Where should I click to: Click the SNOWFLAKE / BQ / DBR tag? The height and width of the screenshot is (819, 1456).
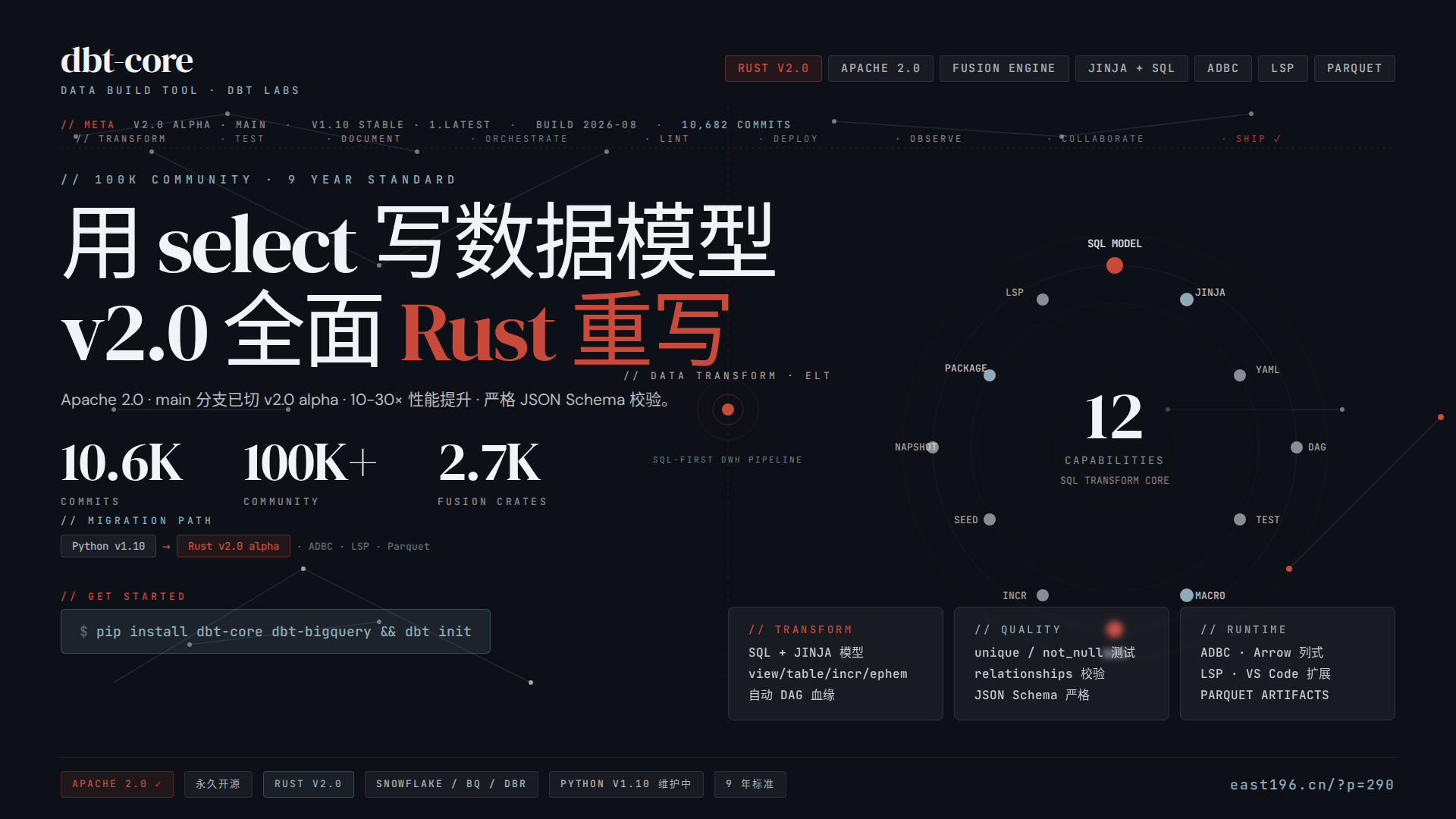[451, 784]
